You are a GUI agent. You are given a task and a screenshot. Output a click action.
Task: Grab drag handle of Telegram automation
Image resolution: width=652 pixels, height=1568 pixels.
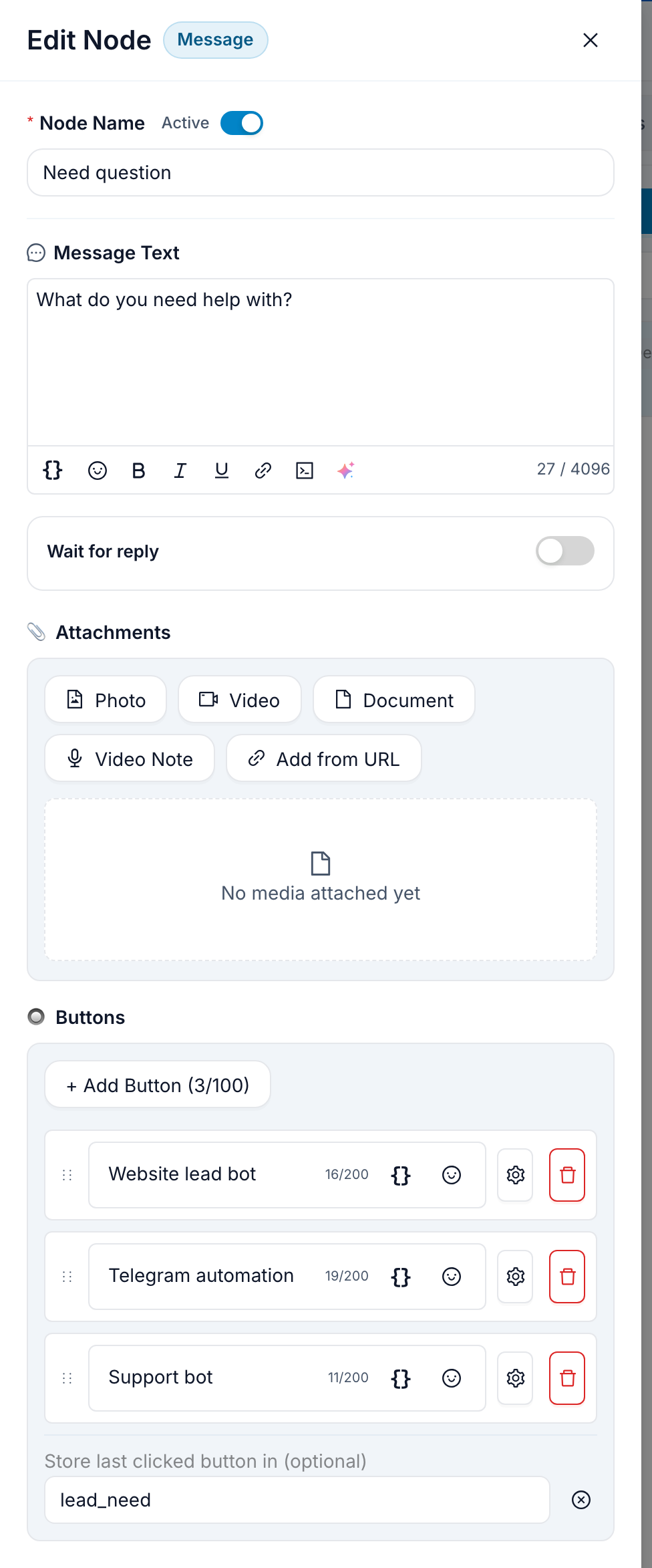pos(67,1277)
